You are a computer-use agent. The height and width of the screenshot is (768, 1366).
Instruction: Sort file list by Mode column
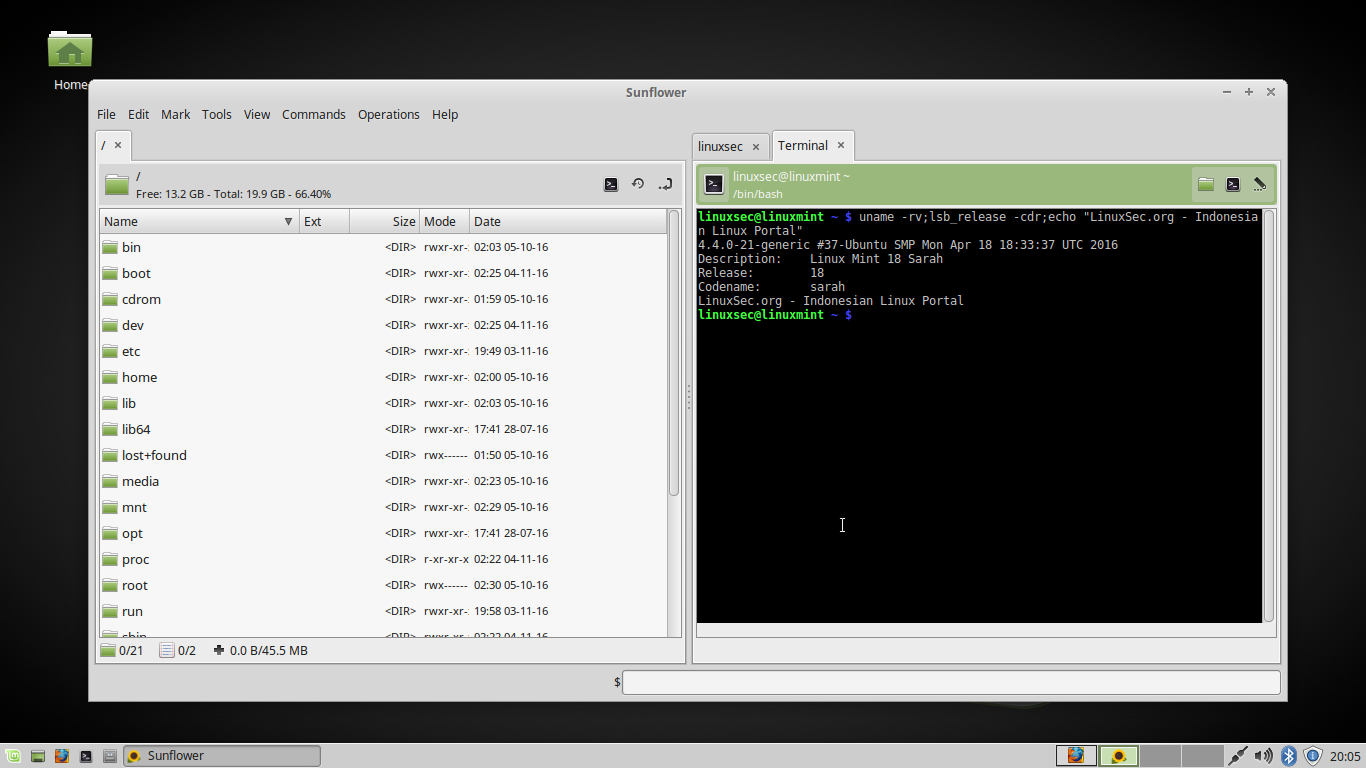tap(444, 221)
